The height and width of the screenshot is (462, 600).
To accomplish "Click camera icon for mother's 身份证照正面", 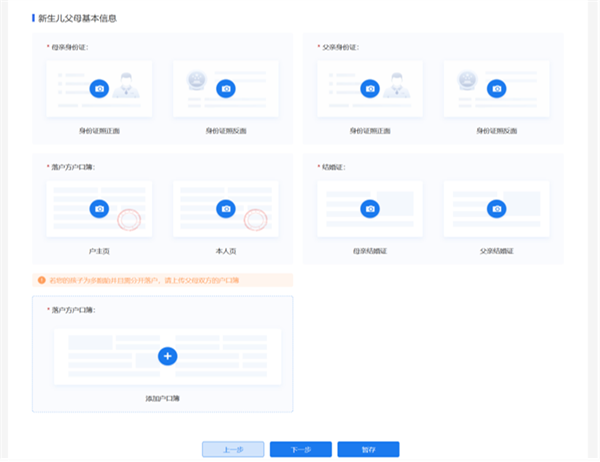I will click(98, 89).
